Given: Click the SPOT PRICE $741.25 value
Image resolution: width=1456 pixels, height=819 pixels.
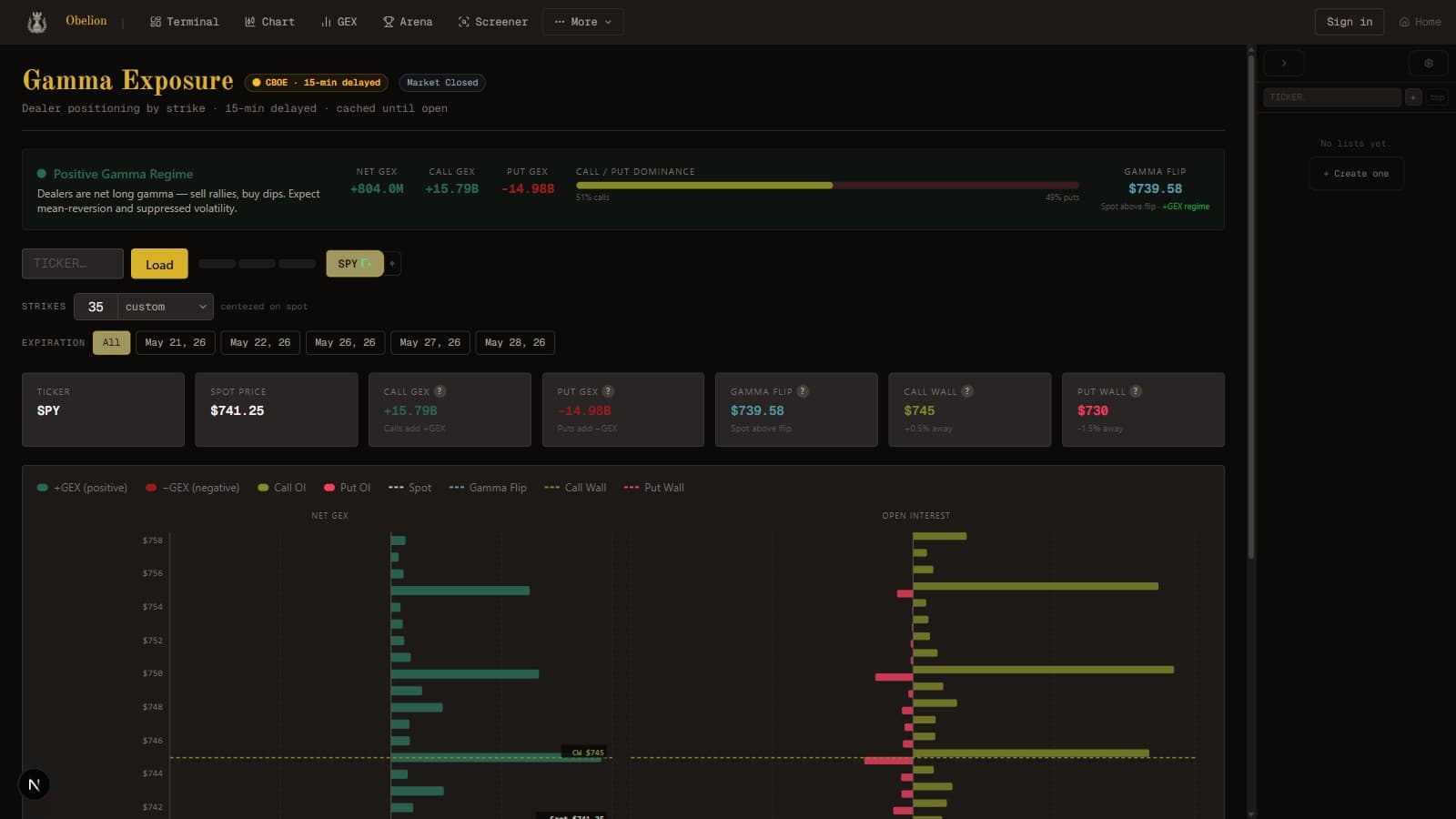Looking at the screenshot, I should 238,410.
